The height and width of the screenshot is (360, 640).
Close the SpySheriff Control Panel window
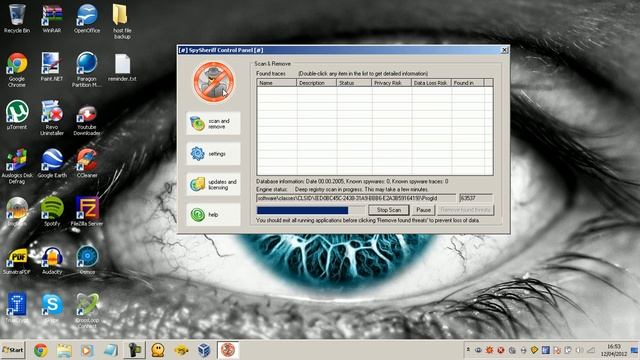click(x=504, y=50)
